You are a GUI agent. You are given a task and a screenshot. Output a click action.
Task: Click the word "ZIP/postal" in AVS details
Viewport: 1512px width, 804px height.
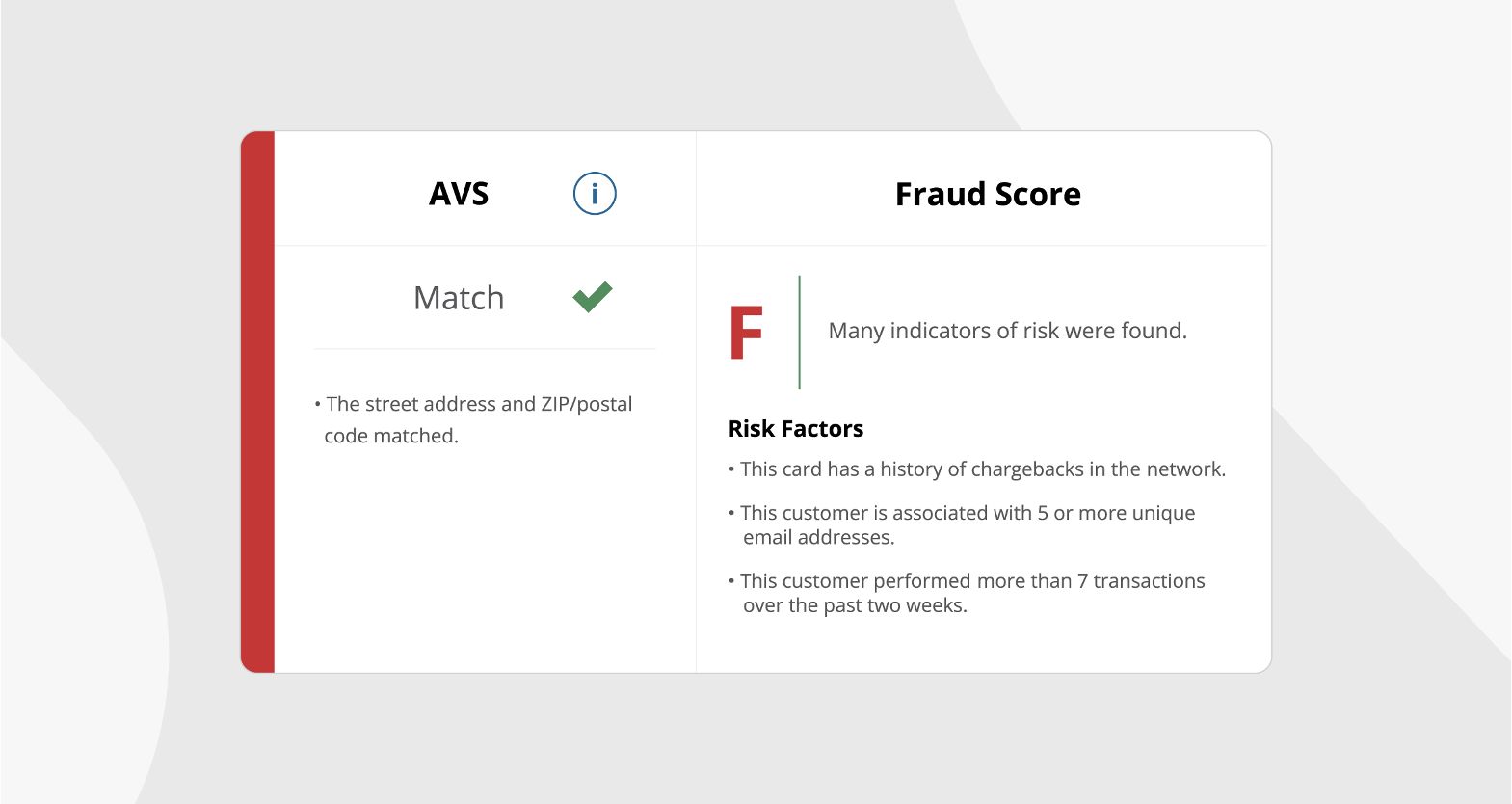click(x=586, y=404)
